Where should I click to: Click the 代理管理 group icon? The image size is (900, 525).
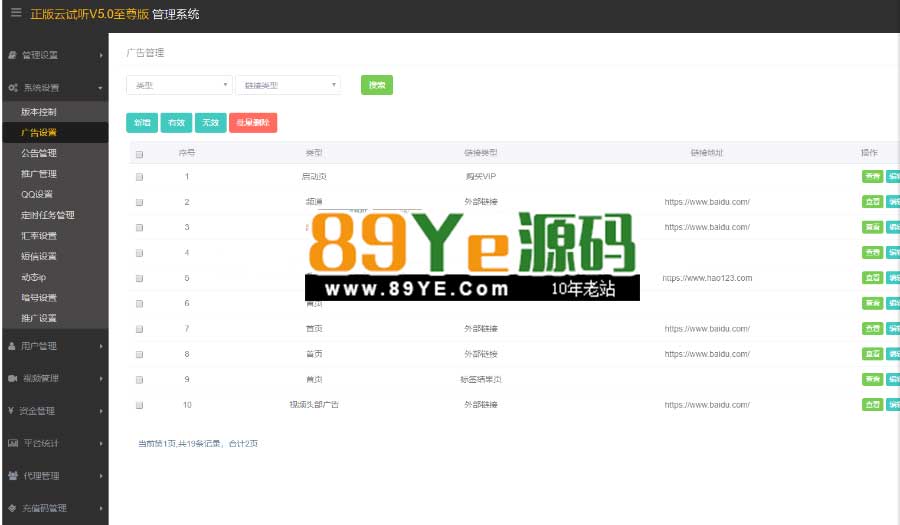pos(13,476)
